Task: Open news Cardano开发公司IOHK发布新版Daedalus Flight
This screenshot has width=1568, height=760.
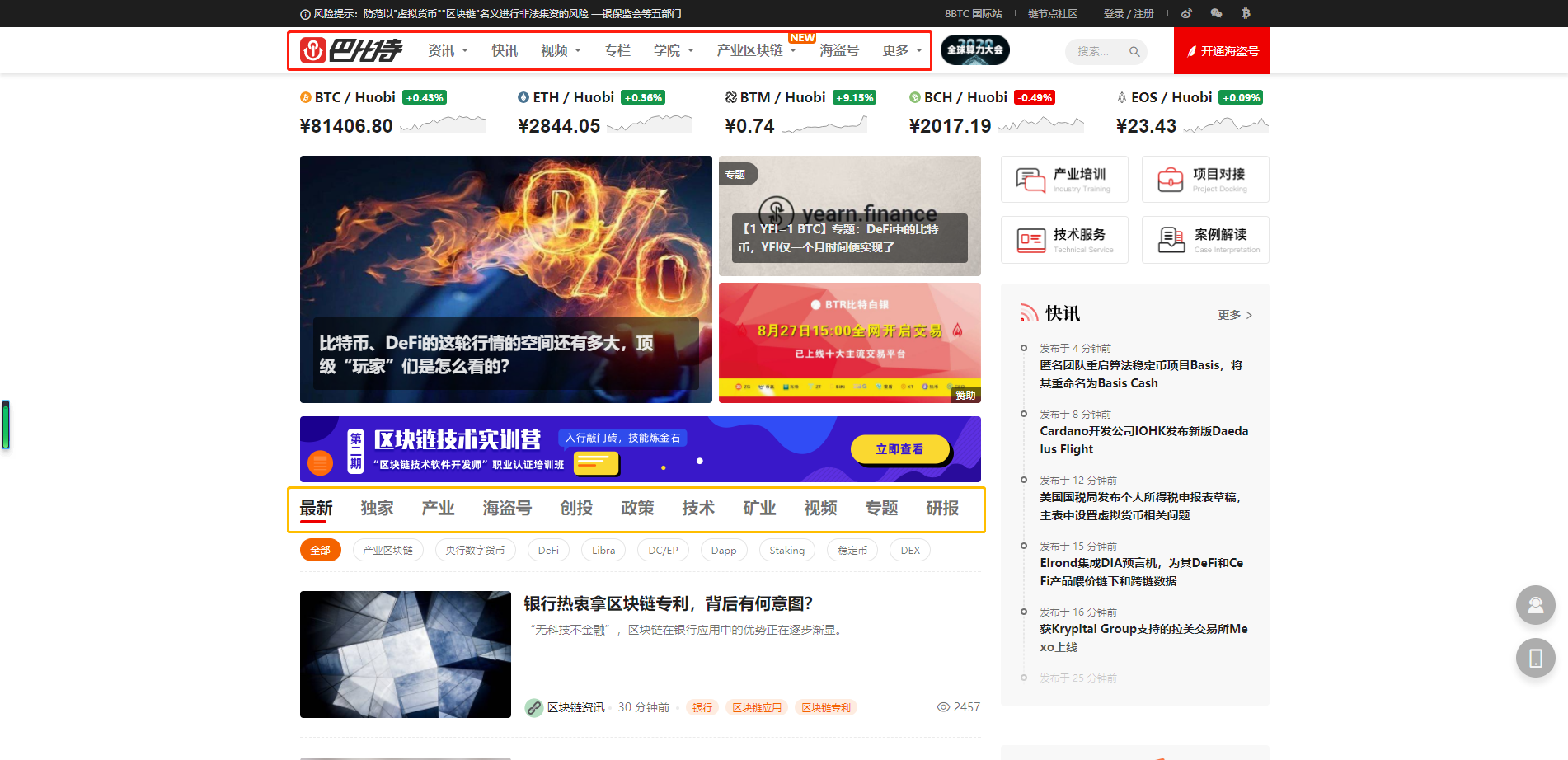Action: point(1144,440)
